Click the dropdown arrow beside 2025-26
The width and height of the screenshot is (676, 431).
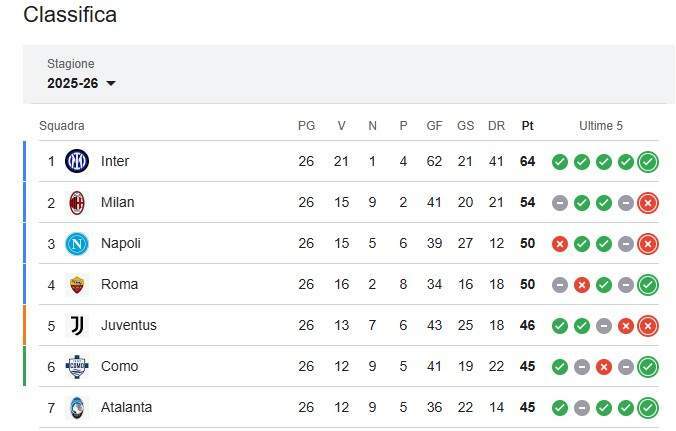coord(111,83)
